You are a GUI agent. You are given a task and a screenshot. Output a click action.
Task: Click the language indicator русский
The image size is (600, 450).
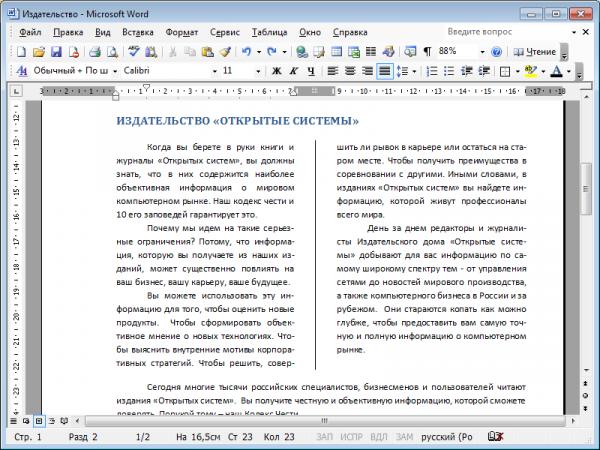coord(447,437)
